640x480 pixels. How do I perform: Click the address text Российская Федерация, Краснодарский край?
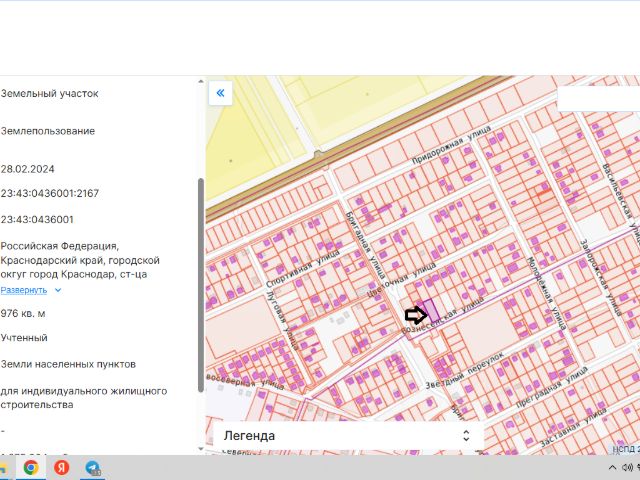pos(80,260)
